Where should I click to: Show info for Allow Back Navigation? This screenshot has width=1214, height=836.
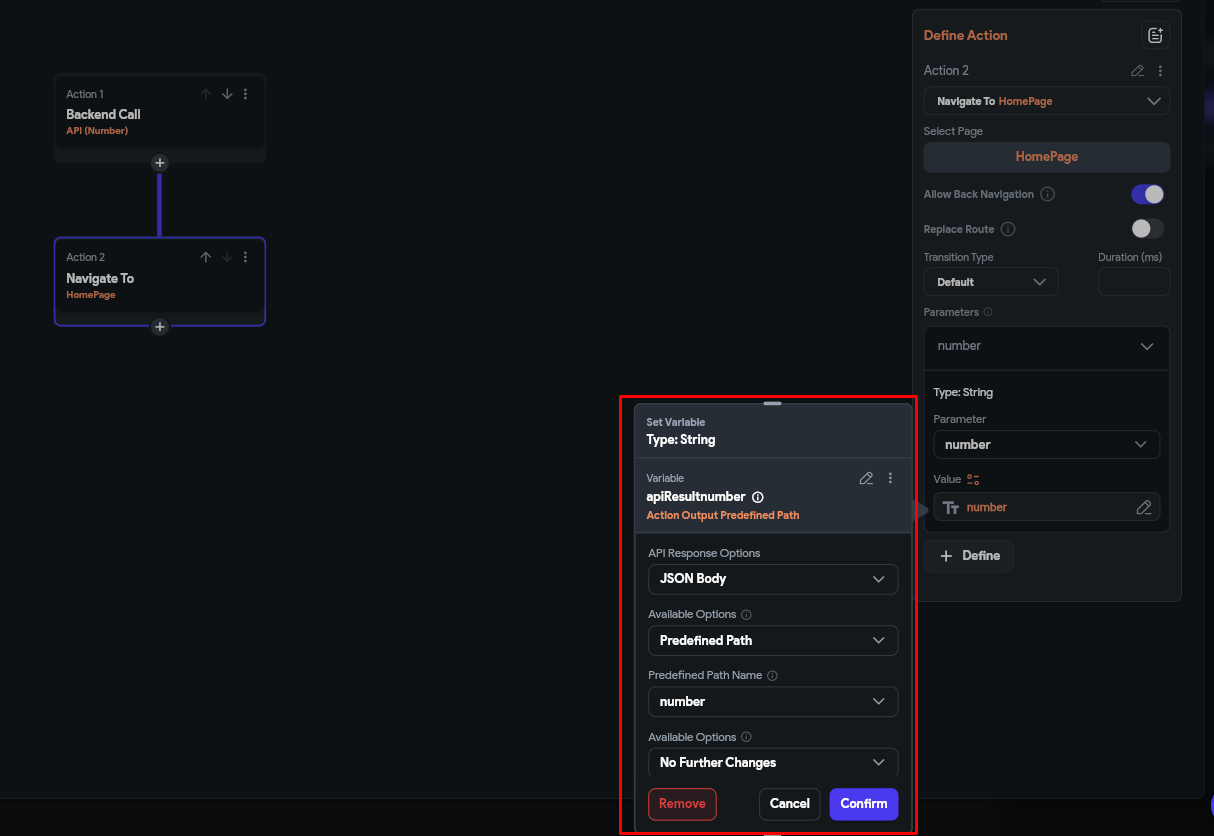(x=1047, y=194)
